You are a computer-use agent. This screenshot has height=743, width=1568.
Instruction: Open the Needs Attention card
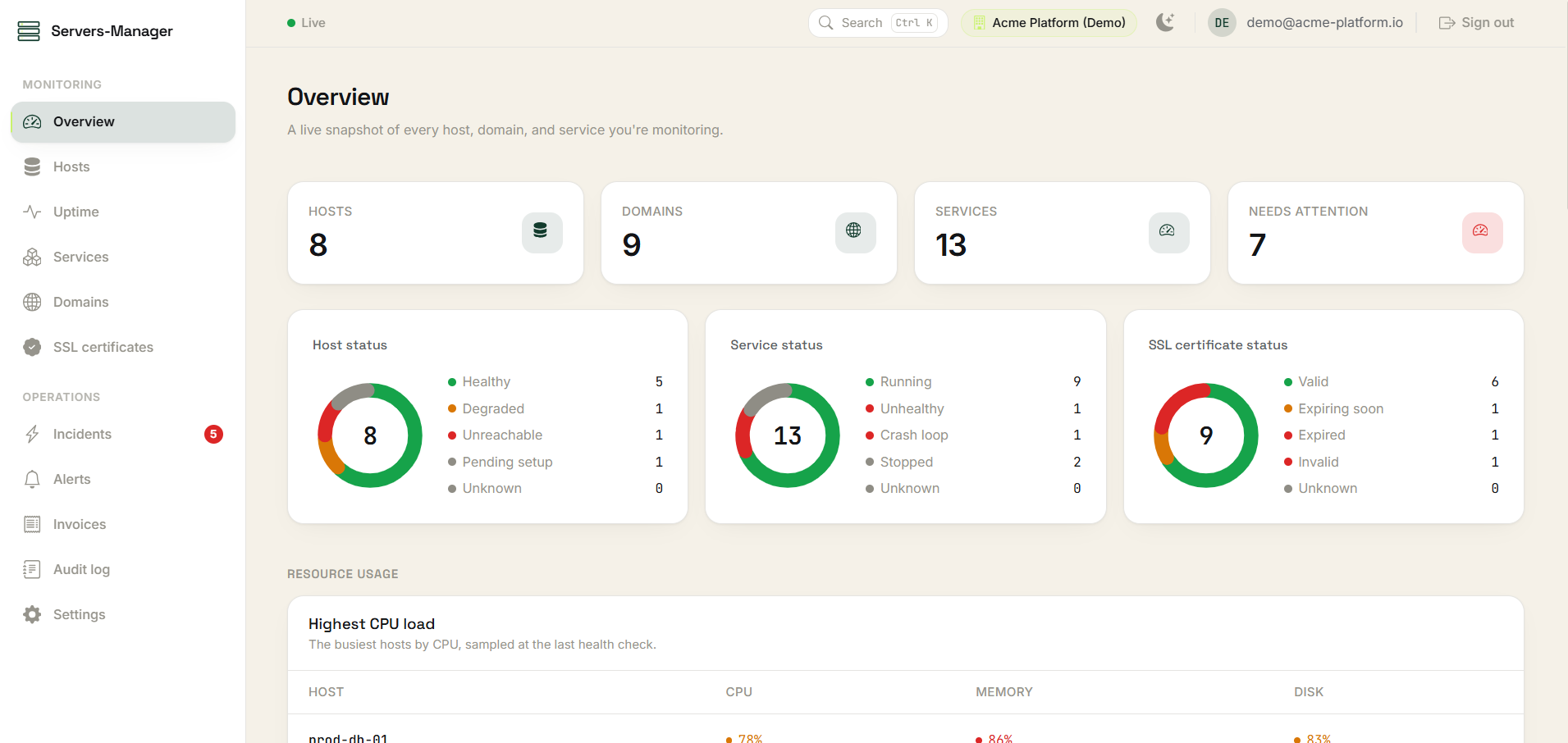click(1376, 233)
